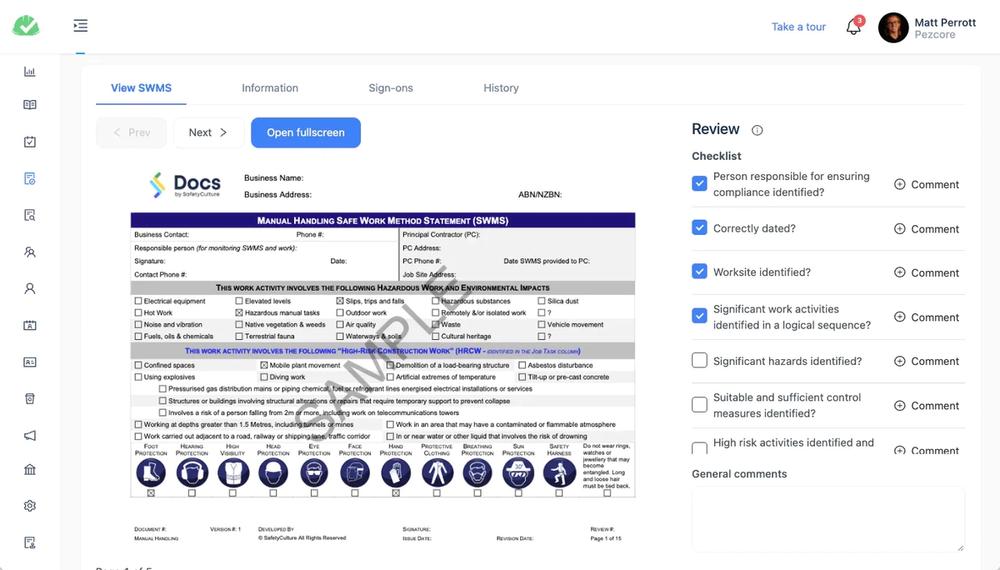1000x570 pixels.
Task: Add comment to 'Suitable and sufficient control' item
Action: point(927,406)
